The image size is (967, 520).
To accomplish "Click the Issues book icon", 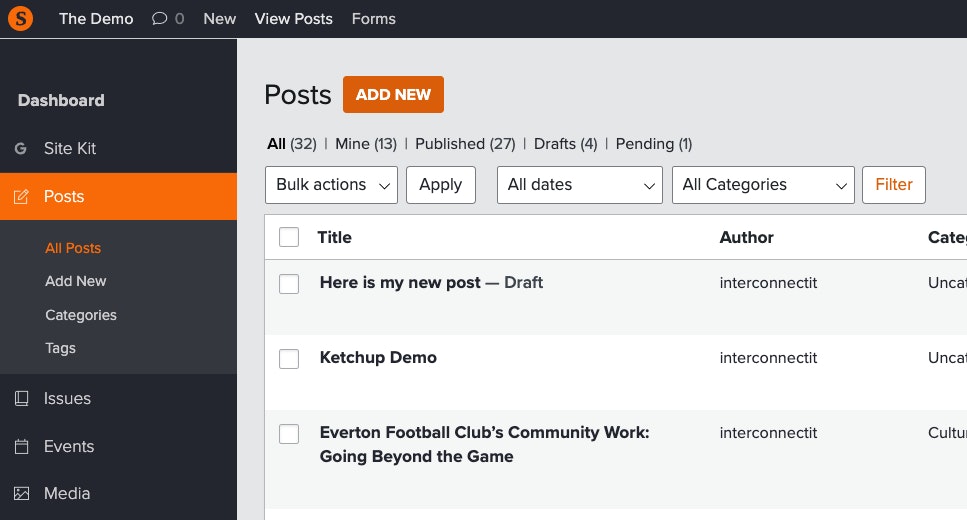I will (x=21, y=399).
